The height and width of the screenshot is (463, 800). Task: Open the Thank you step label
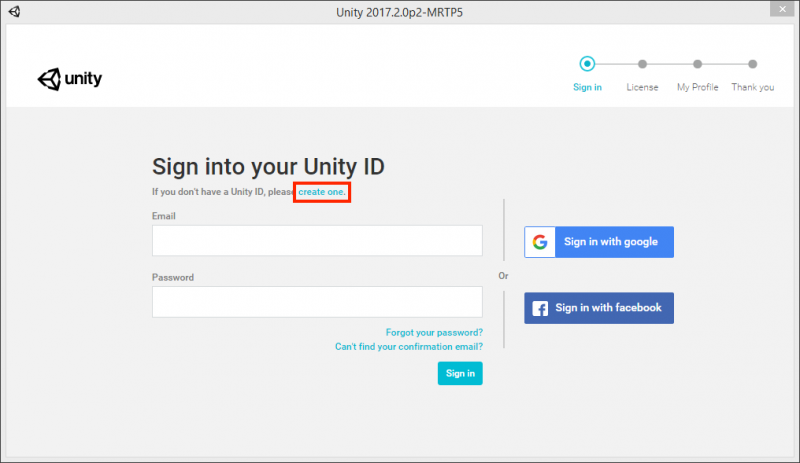pos(753,87)
